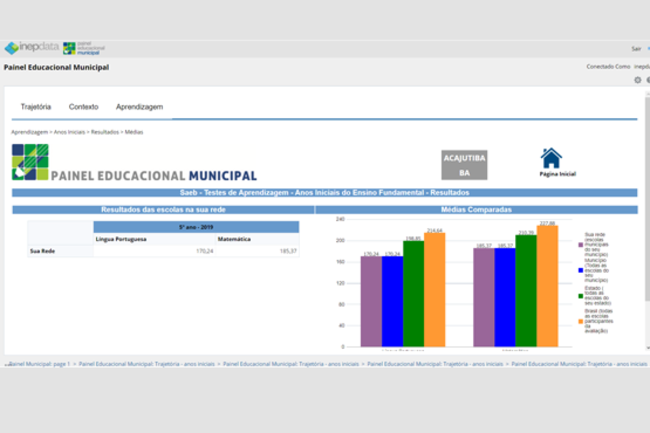Click the green checkered Painel Educacional logo
The height and width of the screenshot is (433, 650).
pyautogui.click(x=30, y=162)
